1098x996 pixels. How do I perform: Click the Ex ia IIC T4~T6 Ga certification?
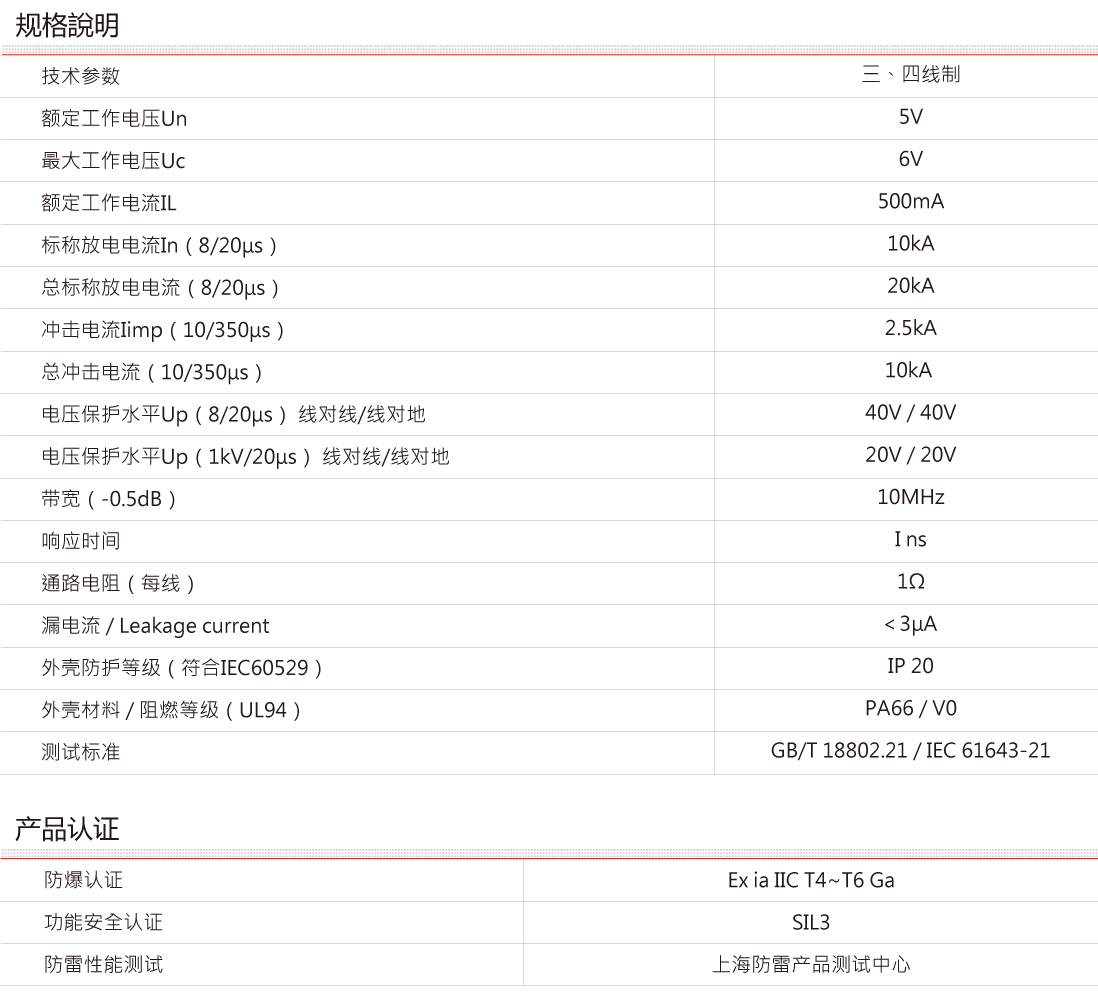tap(811, 880)
